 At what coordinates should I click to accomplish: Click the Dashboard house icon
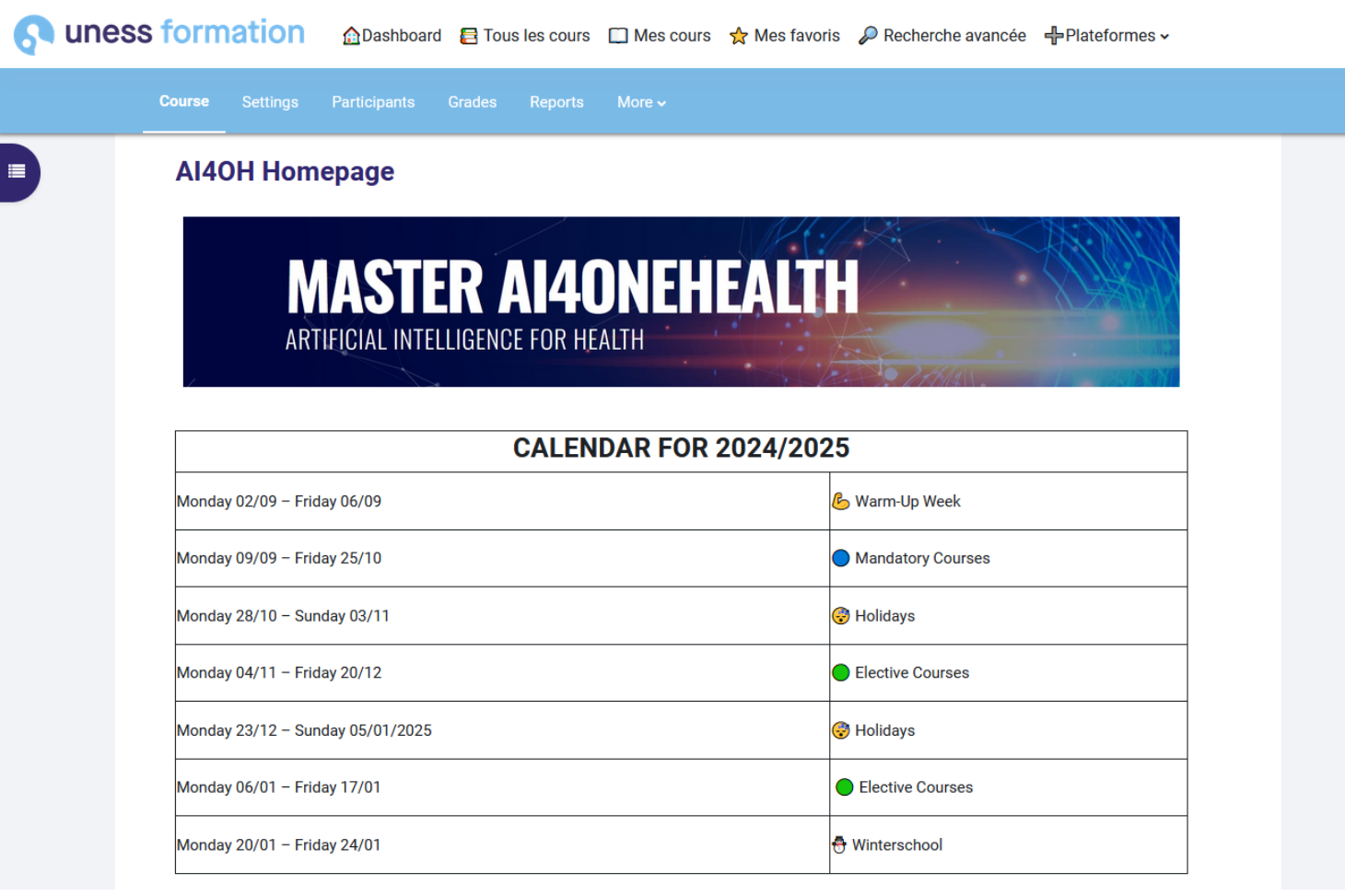(x=351, y=36)
